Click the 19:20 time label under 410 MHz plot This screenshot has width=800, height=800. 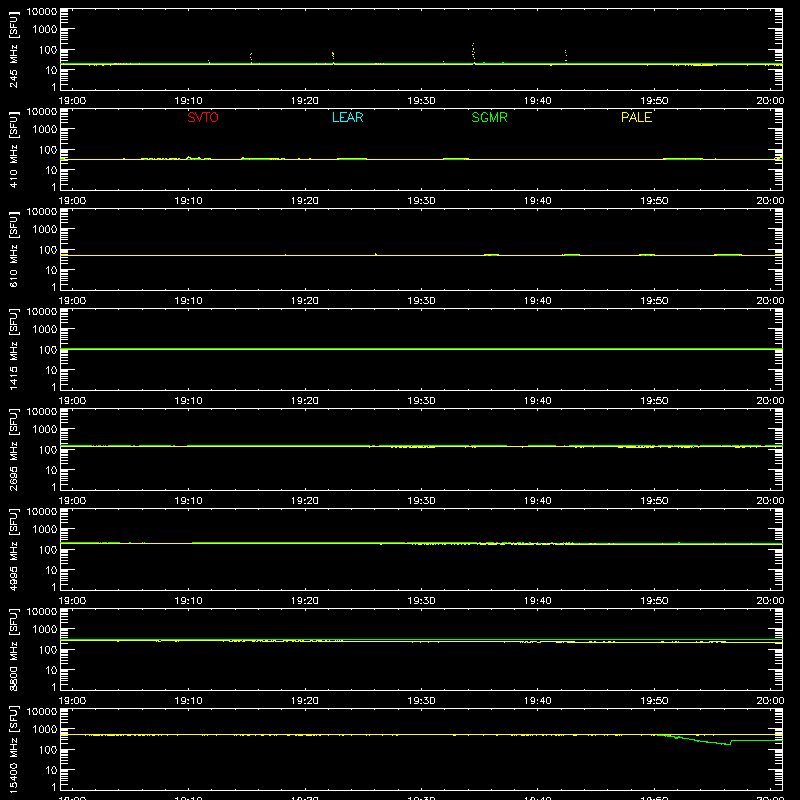tap(305, 201)
